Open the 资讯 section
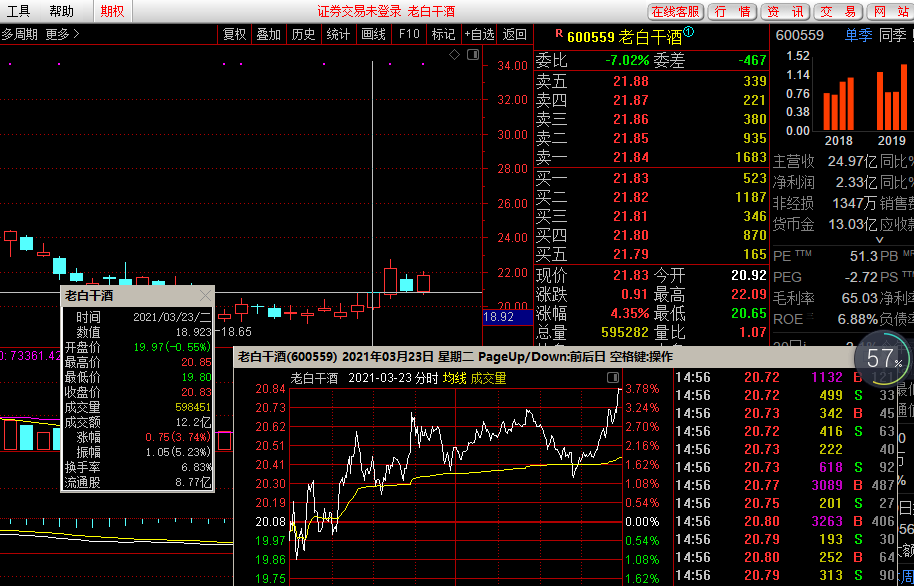The image size is (914, 586). [x=785, y=12]
